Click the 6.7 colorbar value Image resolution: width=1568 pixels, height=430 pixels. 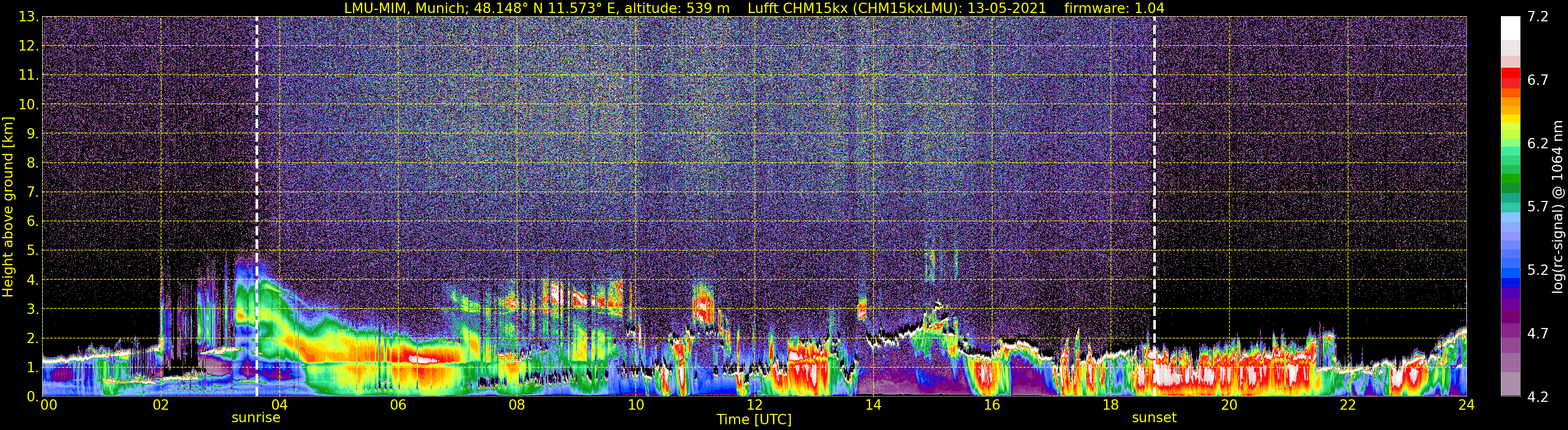(1538, 80)
